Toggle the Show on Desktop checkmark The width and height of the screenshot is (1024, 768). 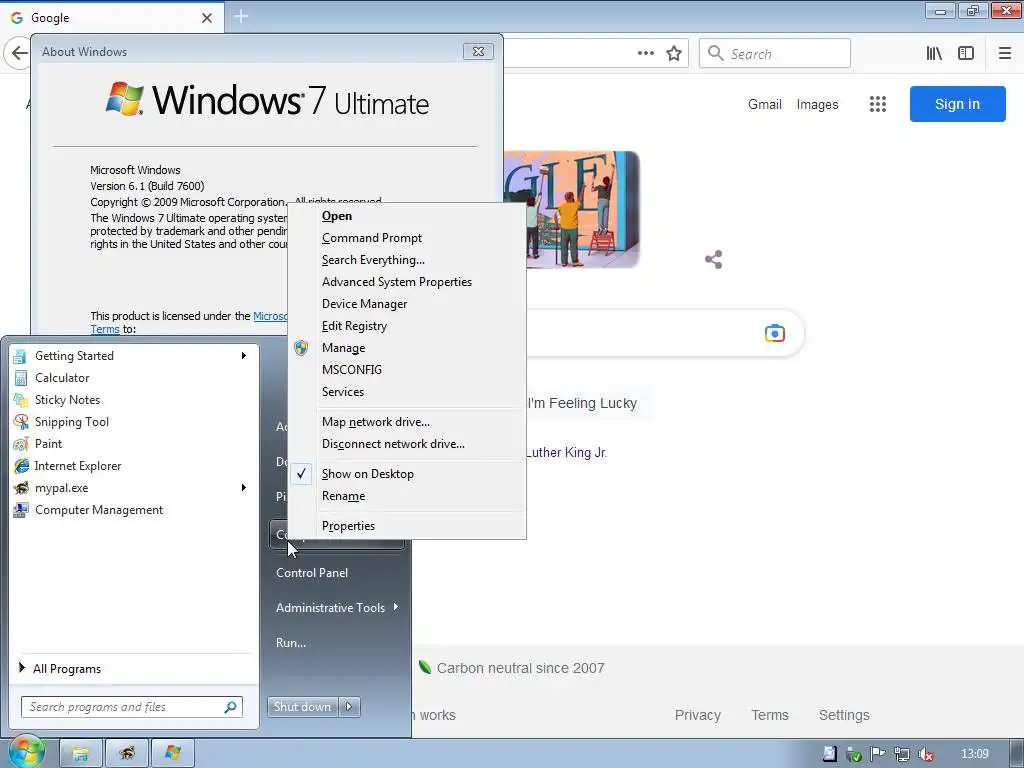(300, 473)
